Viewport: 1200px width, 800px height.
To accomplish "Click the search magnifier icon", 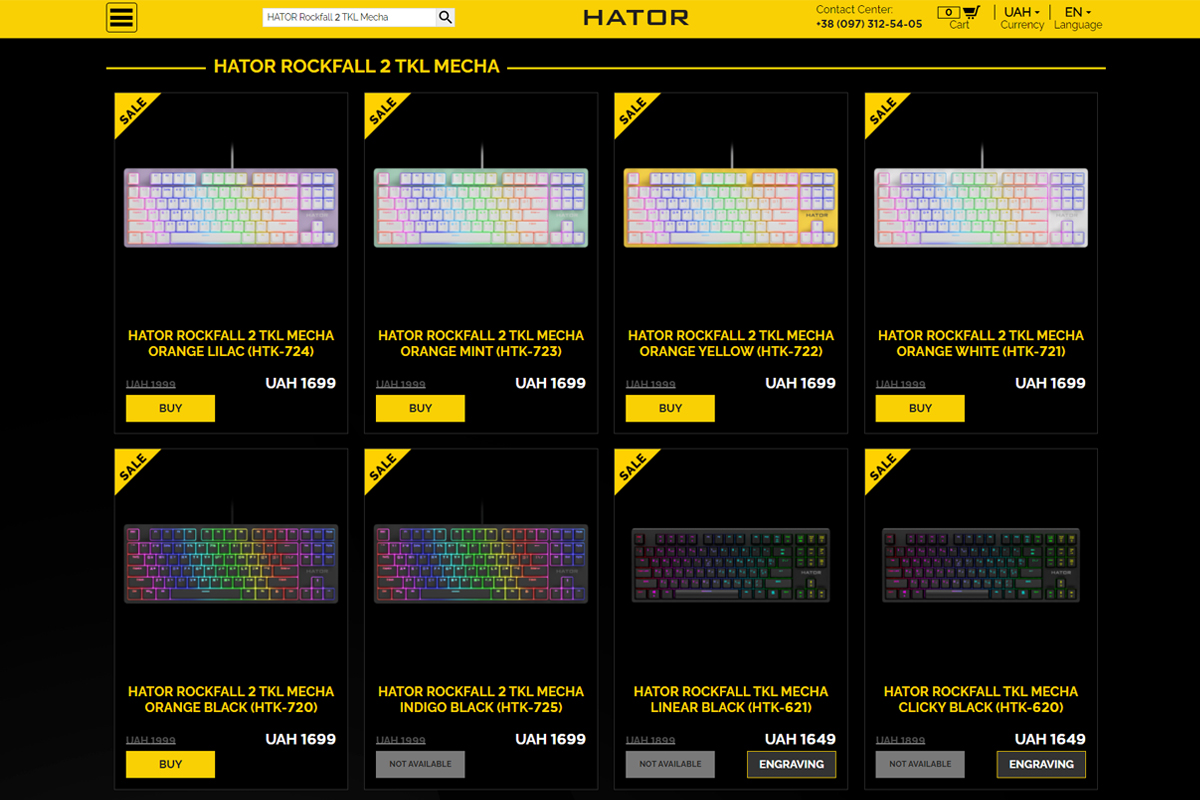I will tap(446, 17).
